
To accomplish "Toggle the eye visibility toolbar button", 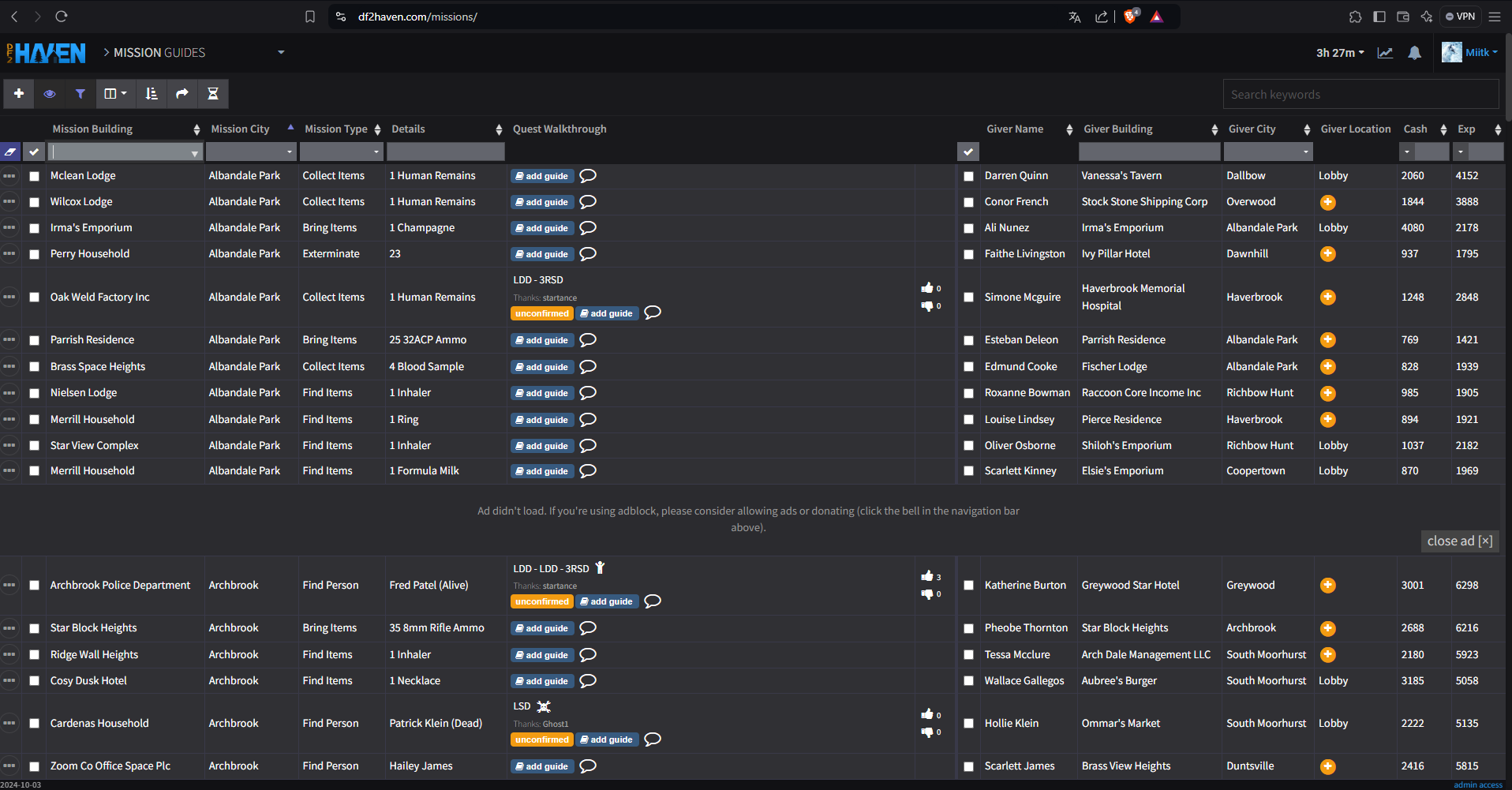I will [x=50, y=94].
